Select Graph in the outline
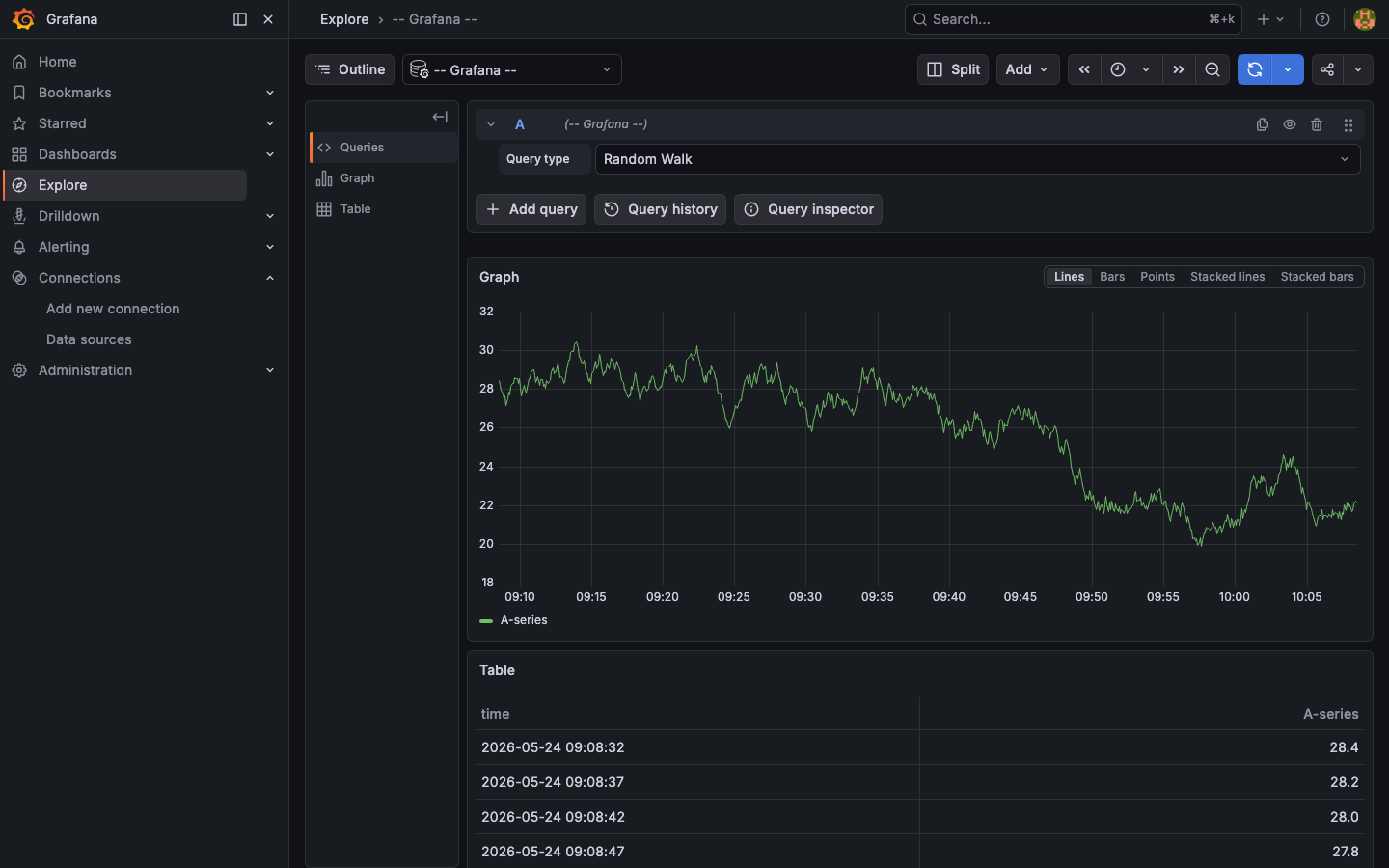1389x868 pixels. [x=384, y=178]
